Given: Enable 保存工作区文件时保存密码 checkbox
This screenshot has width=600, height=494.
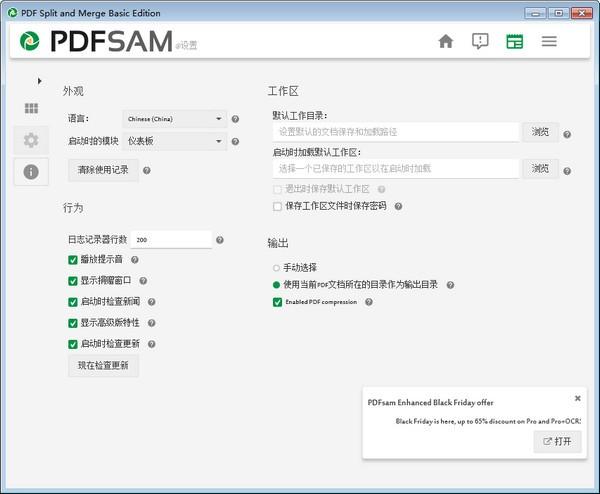Looking at the screenshot, I should point(277,207).
